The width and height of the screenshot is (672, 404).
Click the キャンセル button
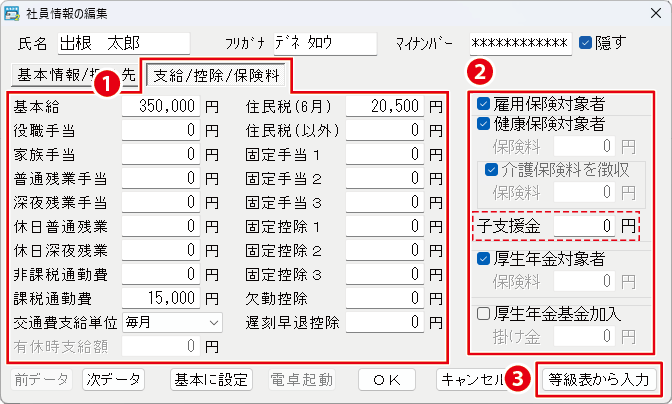click(x=470, y=380)
